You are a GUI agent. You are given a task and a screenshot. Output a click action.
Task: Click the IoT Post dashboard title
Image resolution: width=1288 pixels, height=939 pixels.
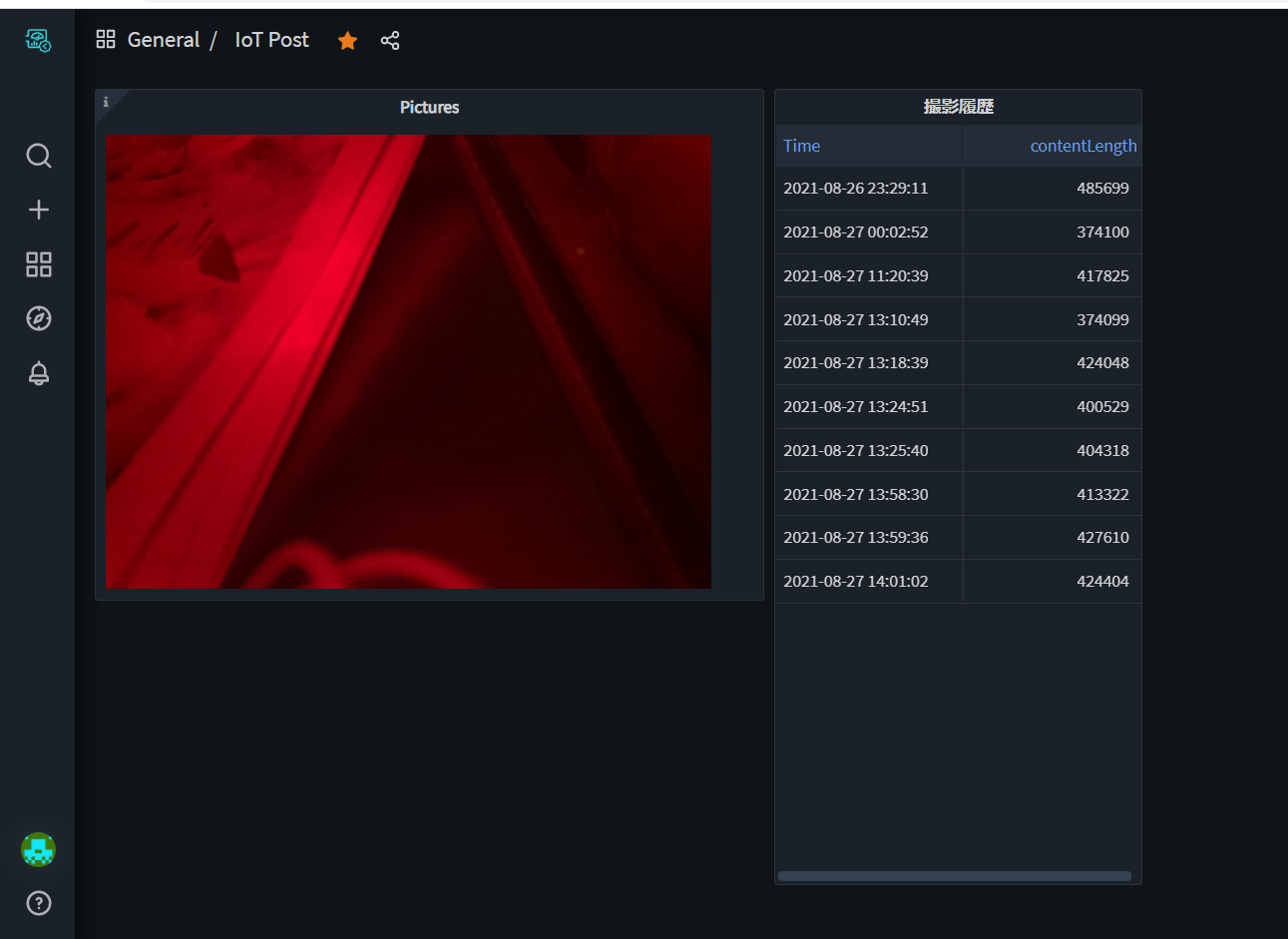pyautogui.click(x=271, y=40)
